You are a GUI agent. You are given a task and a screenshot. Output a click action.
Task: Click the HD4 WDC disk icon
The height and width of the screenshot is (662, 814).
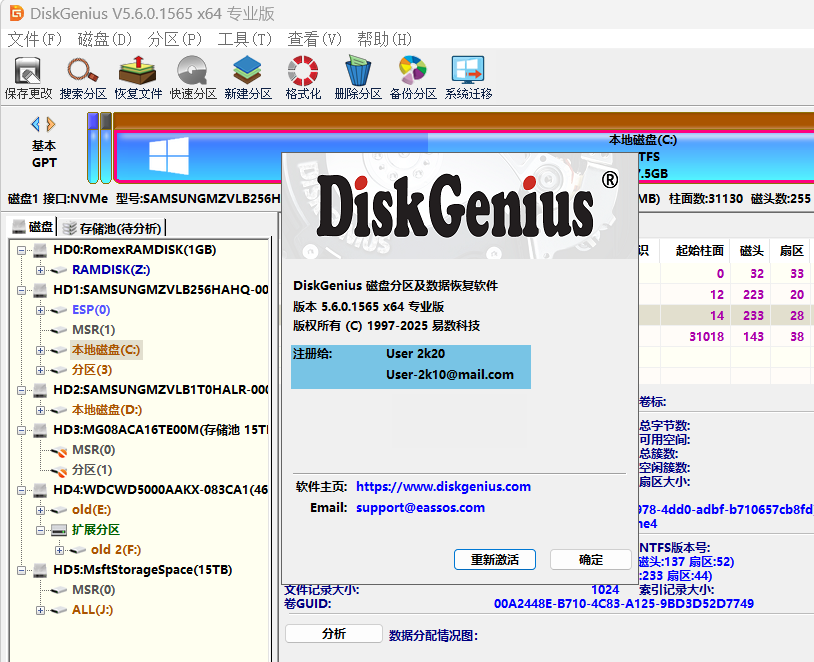(40, 490)
